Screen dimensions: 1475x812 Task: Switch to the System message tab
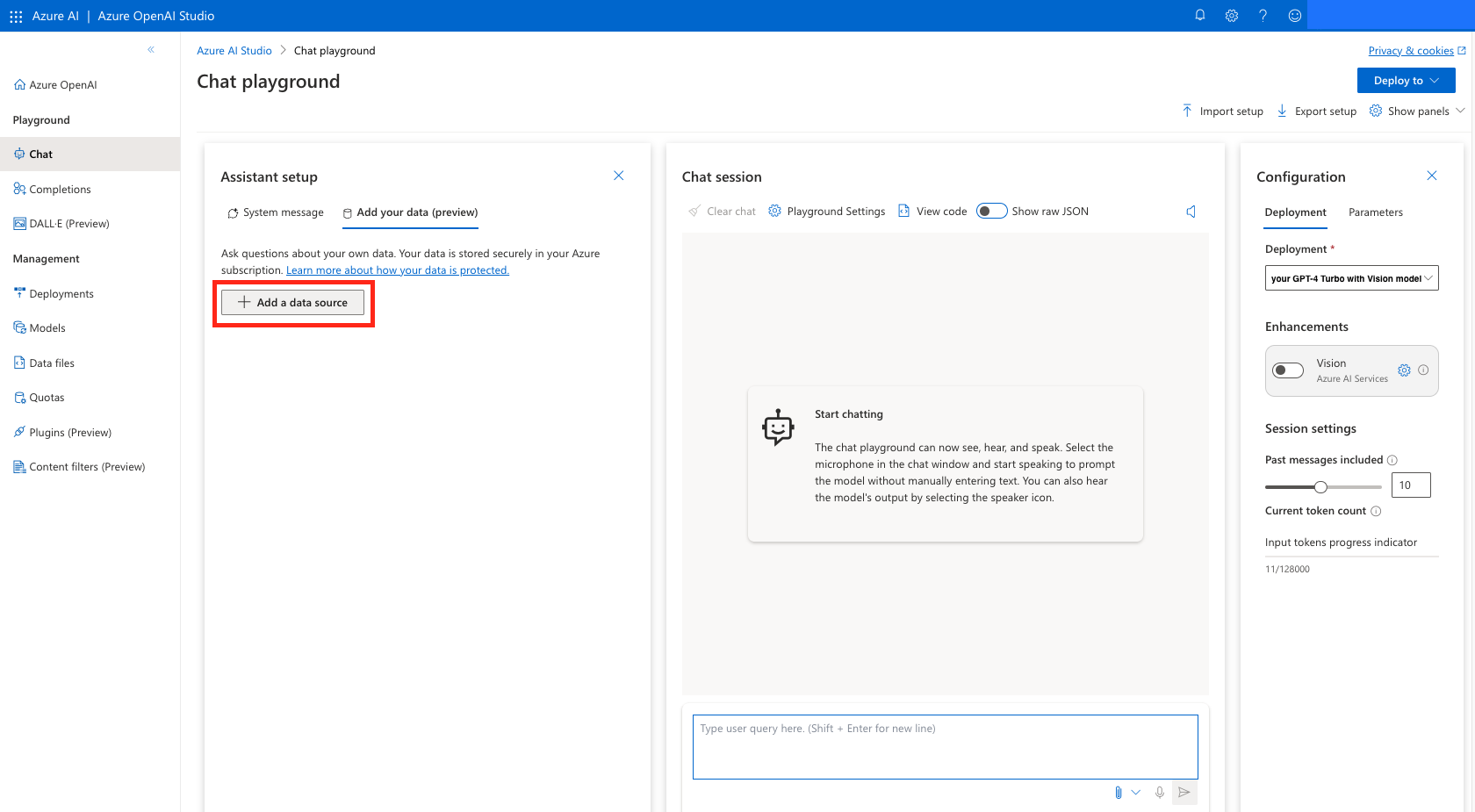tap(276, 212)
